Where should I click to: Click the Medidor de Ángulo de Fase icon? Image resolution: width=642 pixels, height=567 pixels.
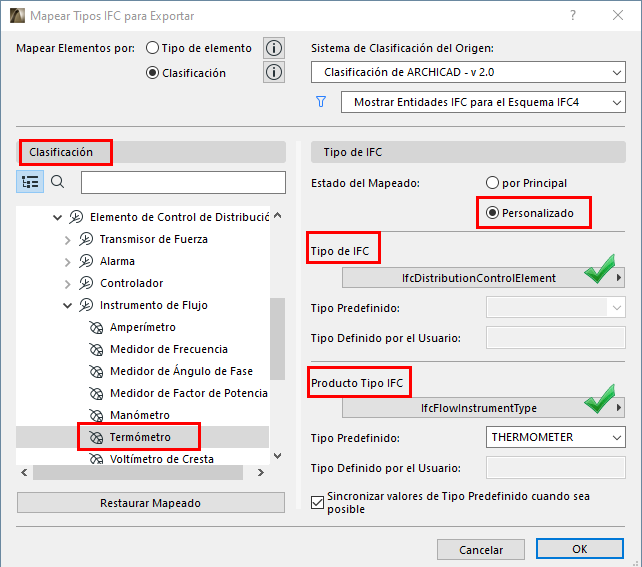(x=96, y=372)
